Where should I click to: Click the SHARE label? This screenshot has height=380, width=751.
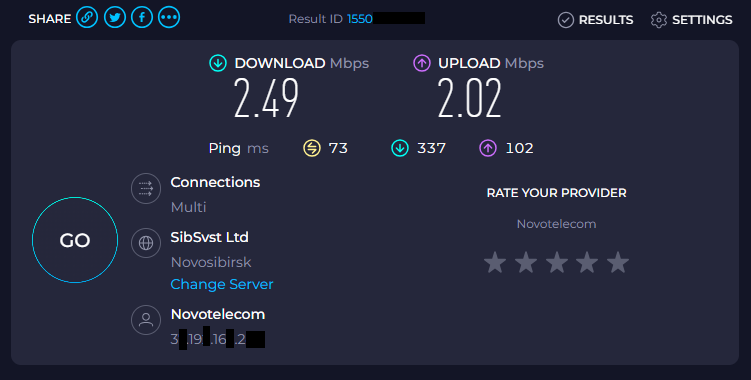(x=49, y=19)
